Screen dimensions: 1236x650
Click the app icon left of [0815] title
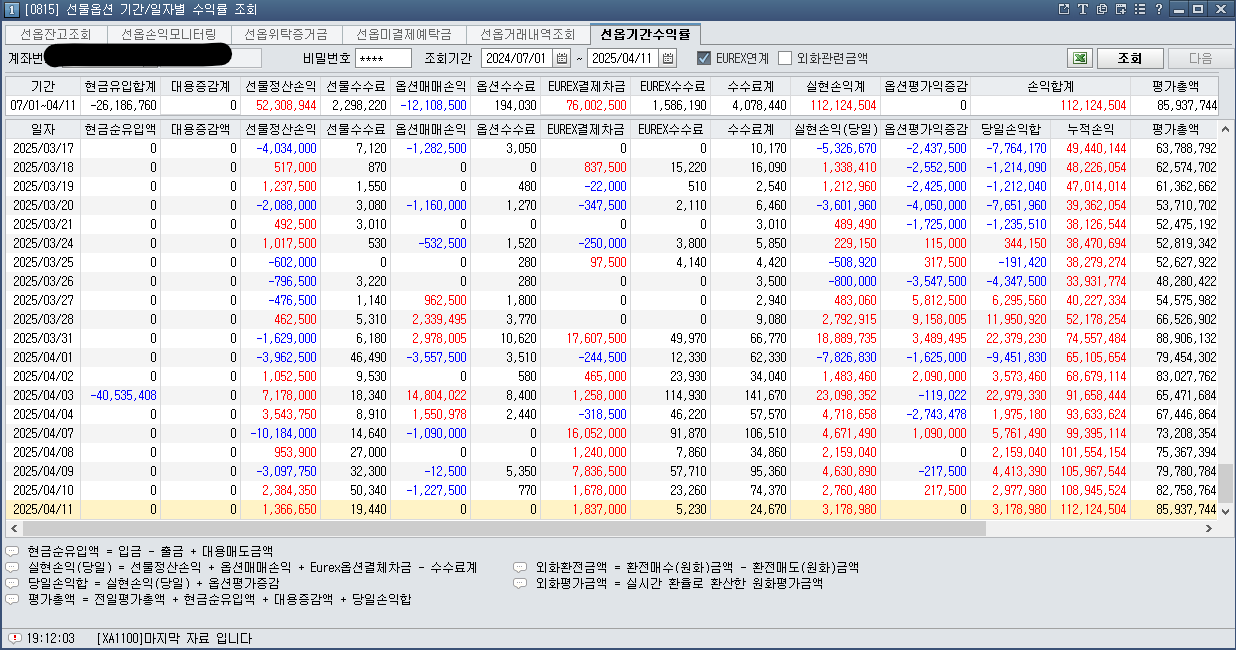click(x=10, y=9)
